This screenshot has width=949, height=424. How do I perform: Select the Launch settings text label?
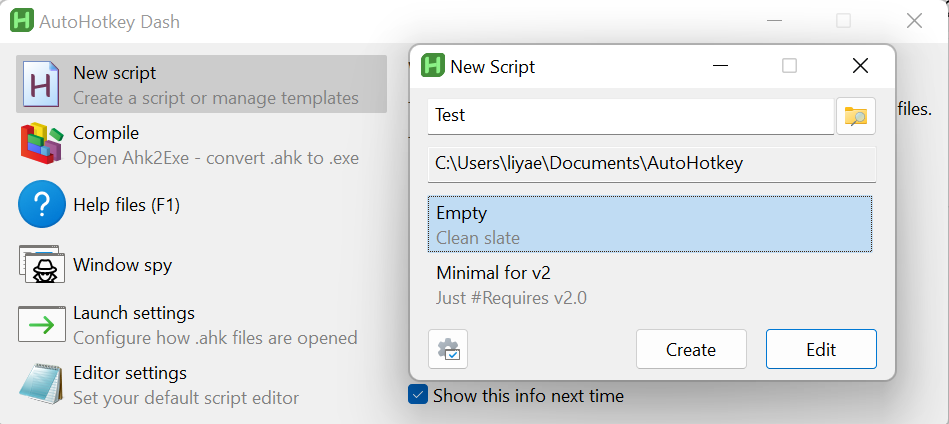pyautogui.click(x=134, y=313)
